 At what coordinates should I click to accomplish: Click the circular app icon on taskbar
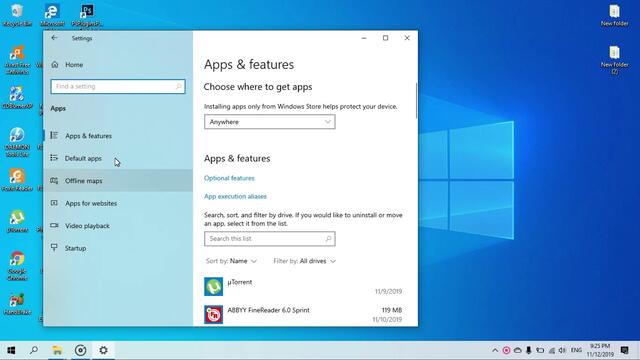tap(80, 350)
